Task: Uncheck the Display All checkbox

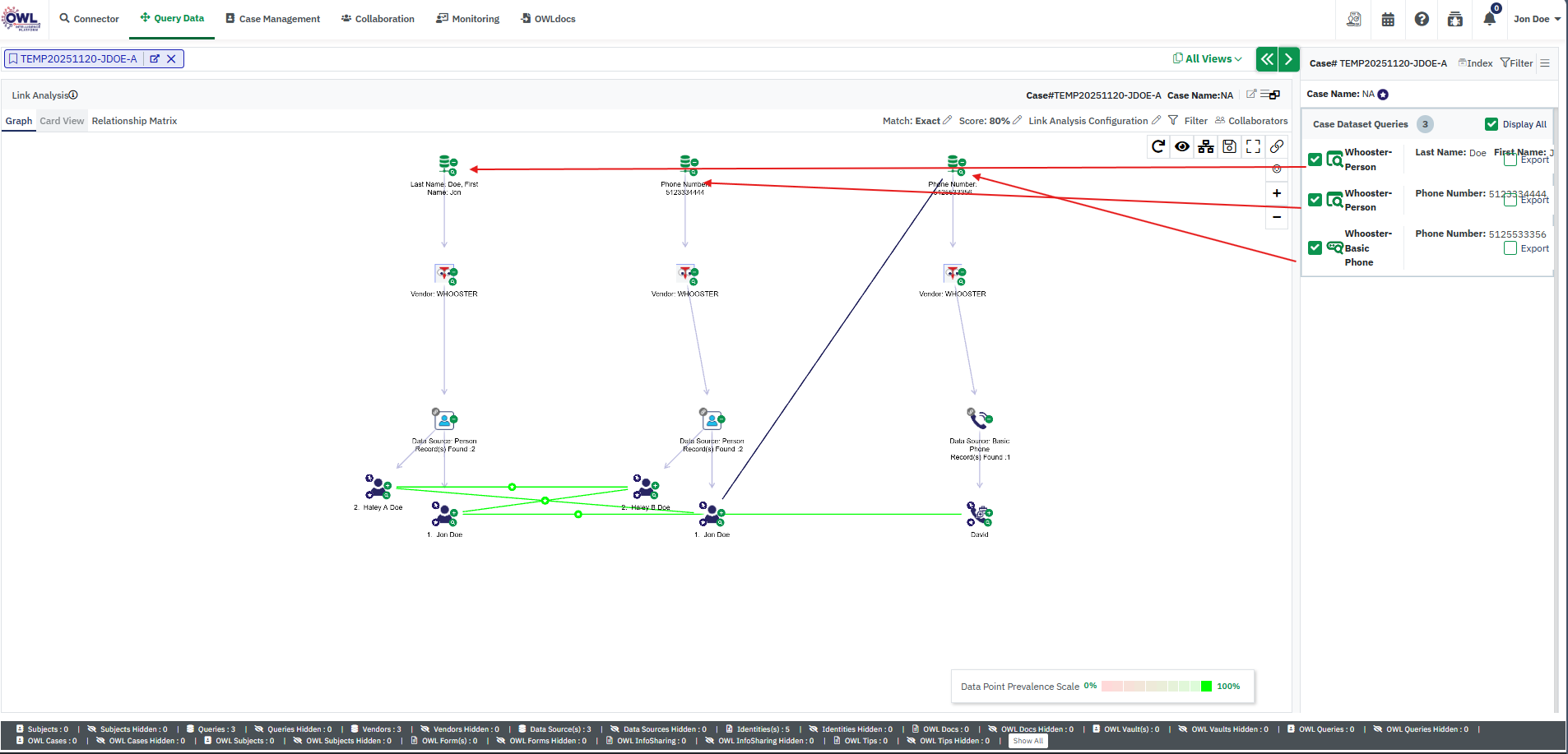Action: (x=1491, y=124)
